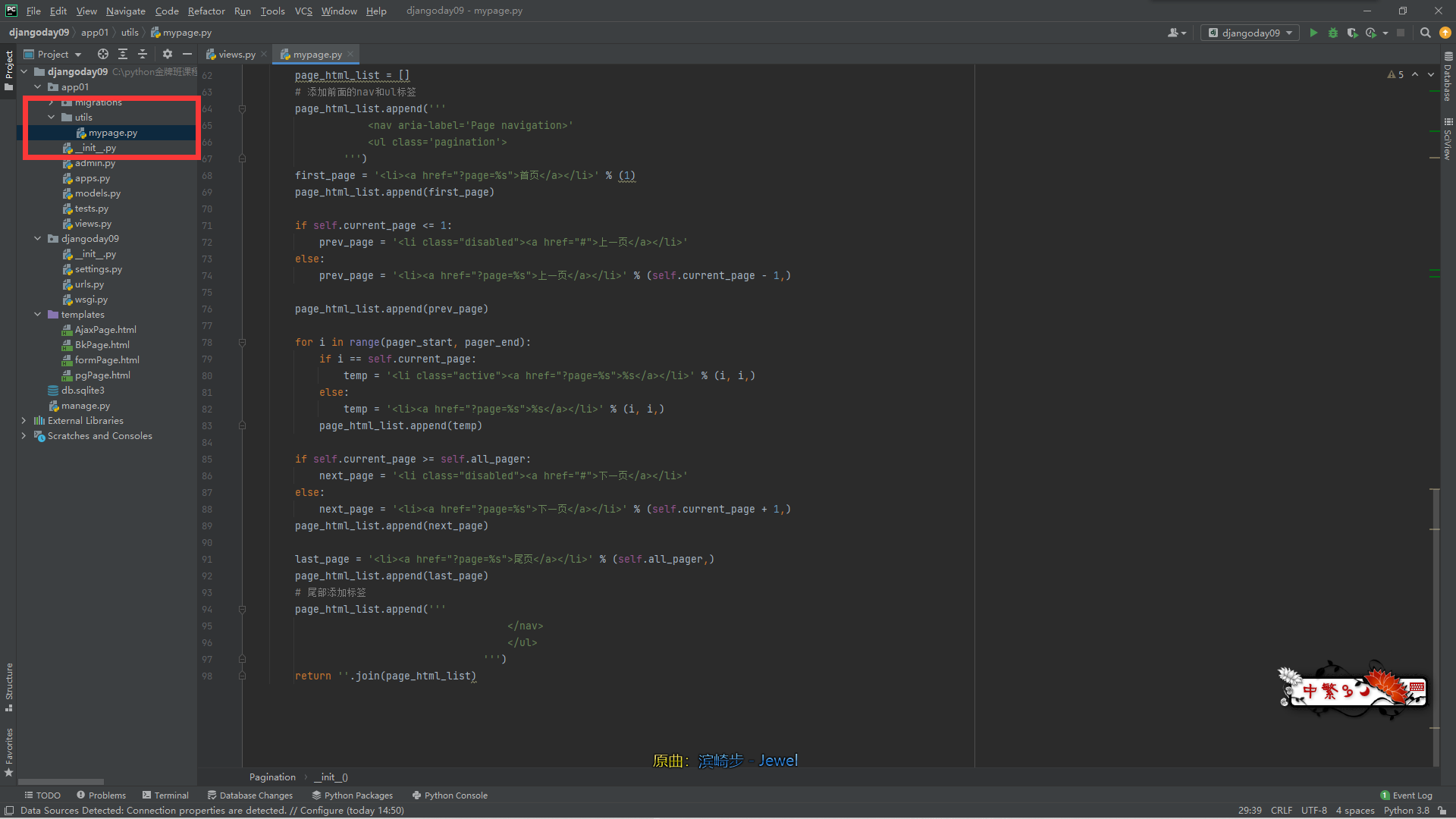Open Search Everywhere magnifier
The height and width of the screenshot is (819, 1456).
1425,33
